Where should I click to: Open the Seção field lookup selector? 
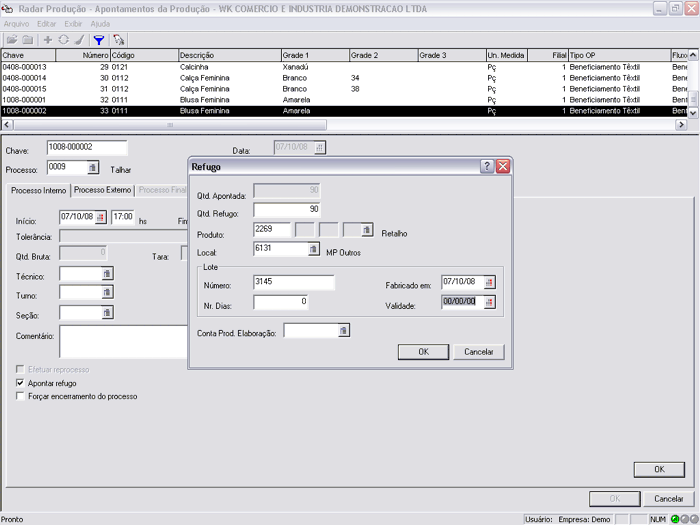pos(107,313)
